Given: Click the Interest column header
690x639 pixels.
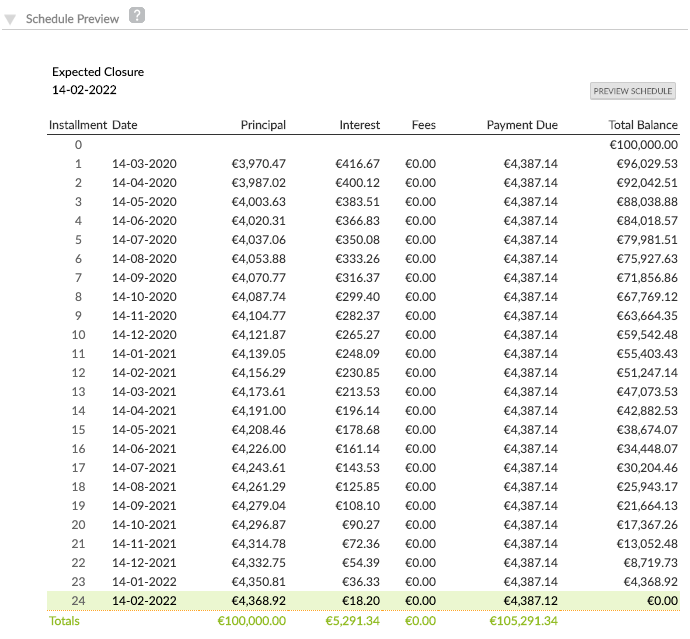Looking at the screenshot, I should tap(360, 125).
